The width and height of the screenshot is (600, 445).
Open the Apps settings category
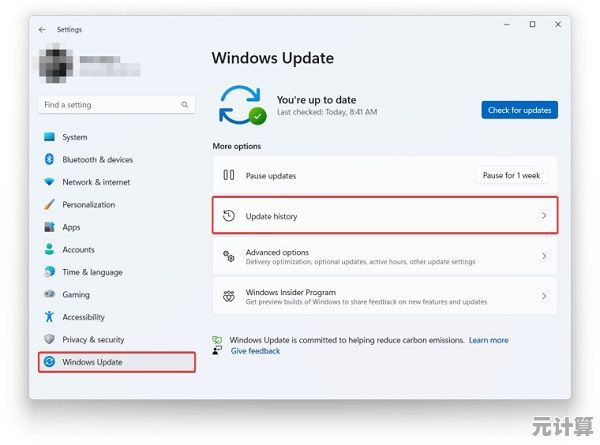[71, 227]
